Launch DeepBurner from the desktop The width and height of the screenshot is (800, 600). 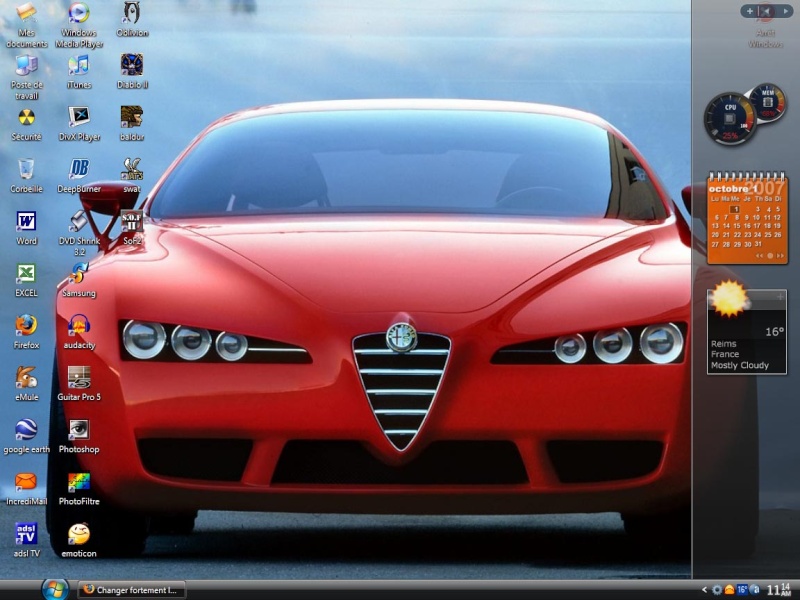79,177
